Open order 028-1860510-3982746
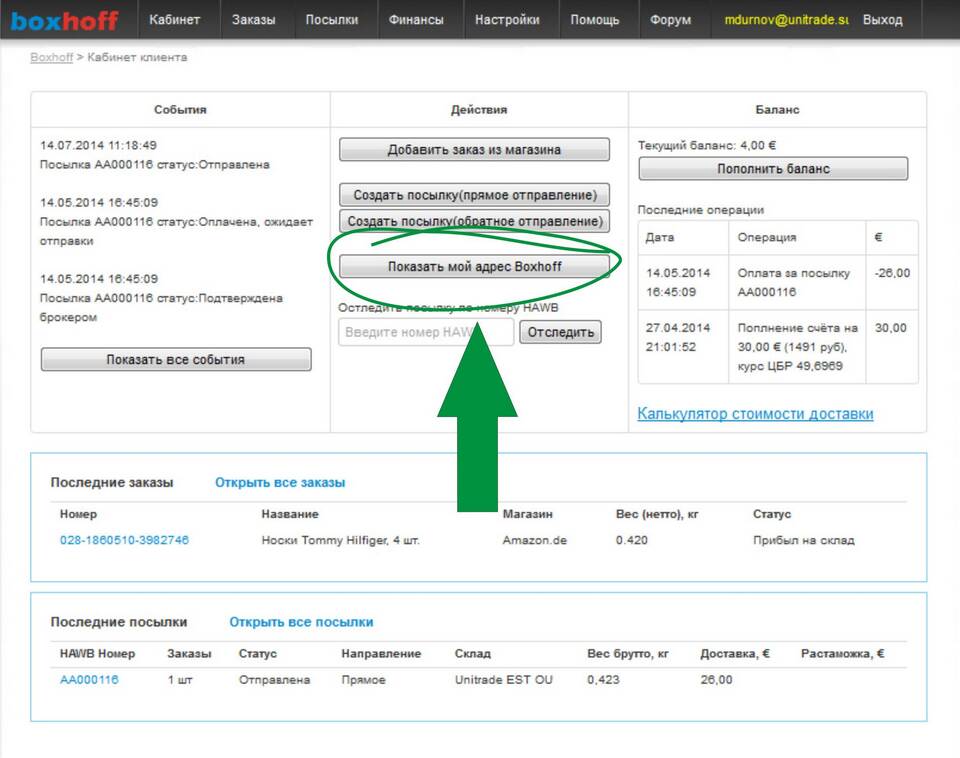 click(124, 540)
